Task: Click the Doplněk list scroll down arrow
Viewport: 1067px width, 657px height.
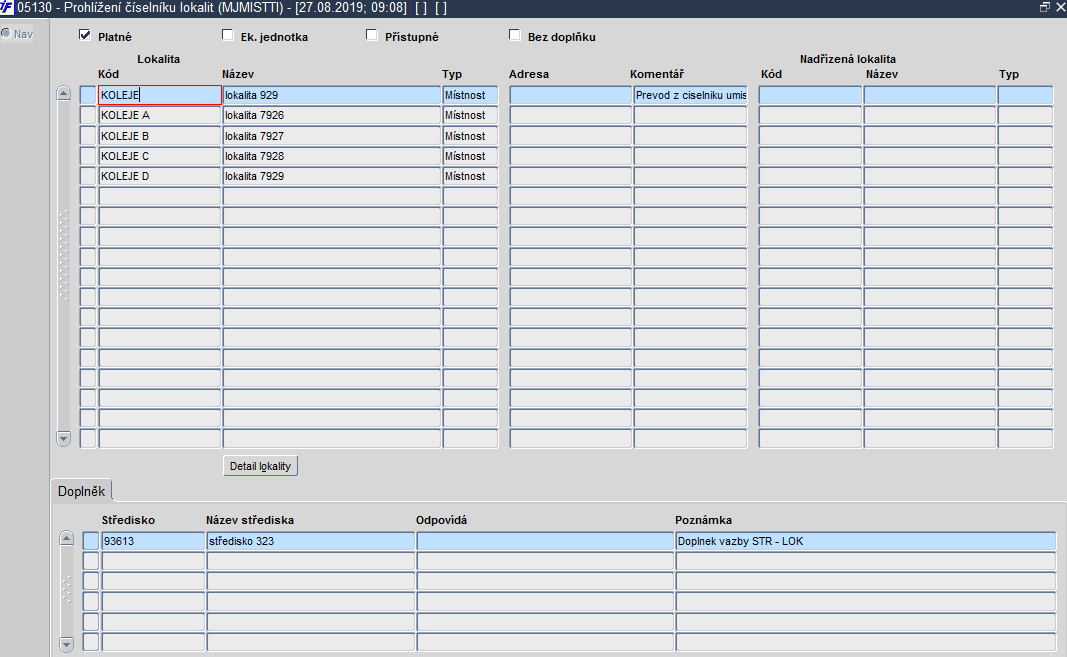Action: click(x=67, y=643)
